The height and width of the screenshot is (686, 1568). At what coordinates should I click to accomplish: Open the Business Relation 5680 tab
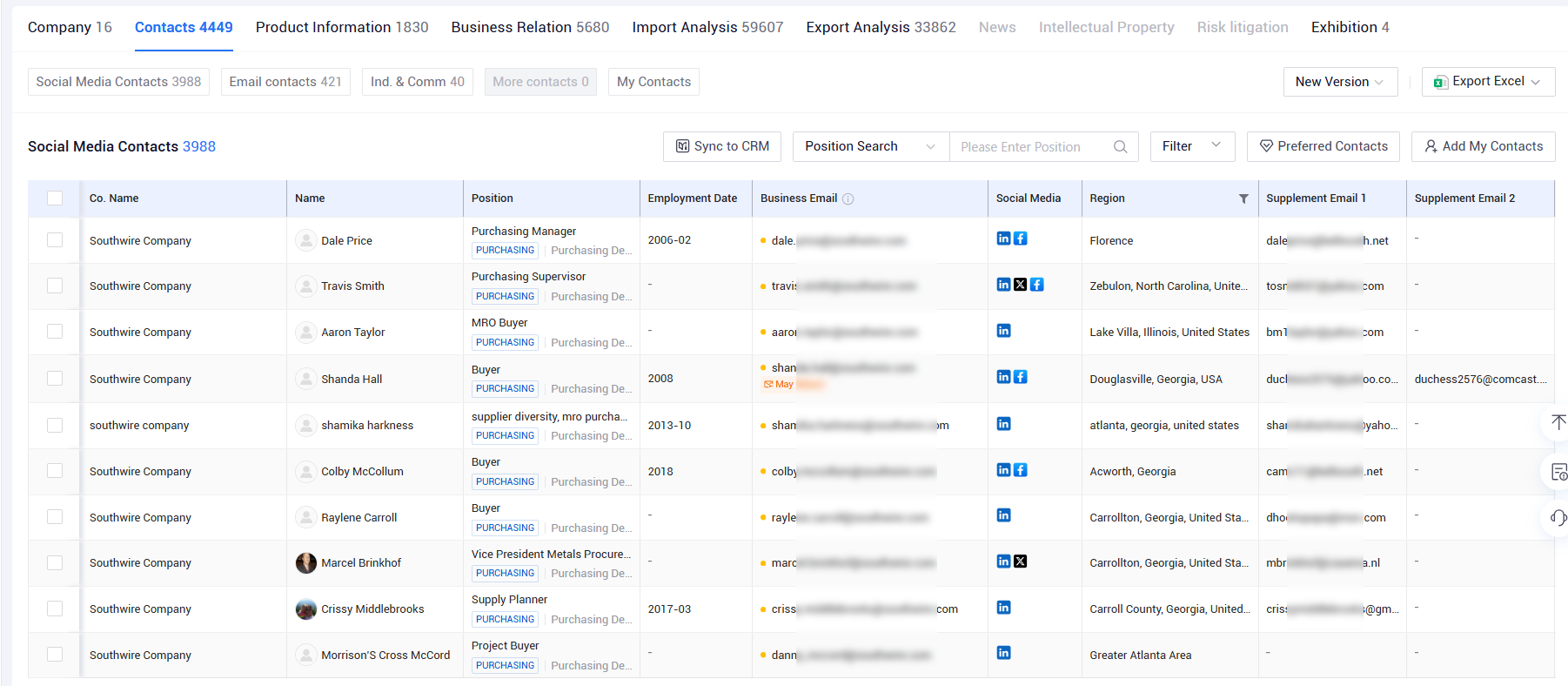click(530, 27)
